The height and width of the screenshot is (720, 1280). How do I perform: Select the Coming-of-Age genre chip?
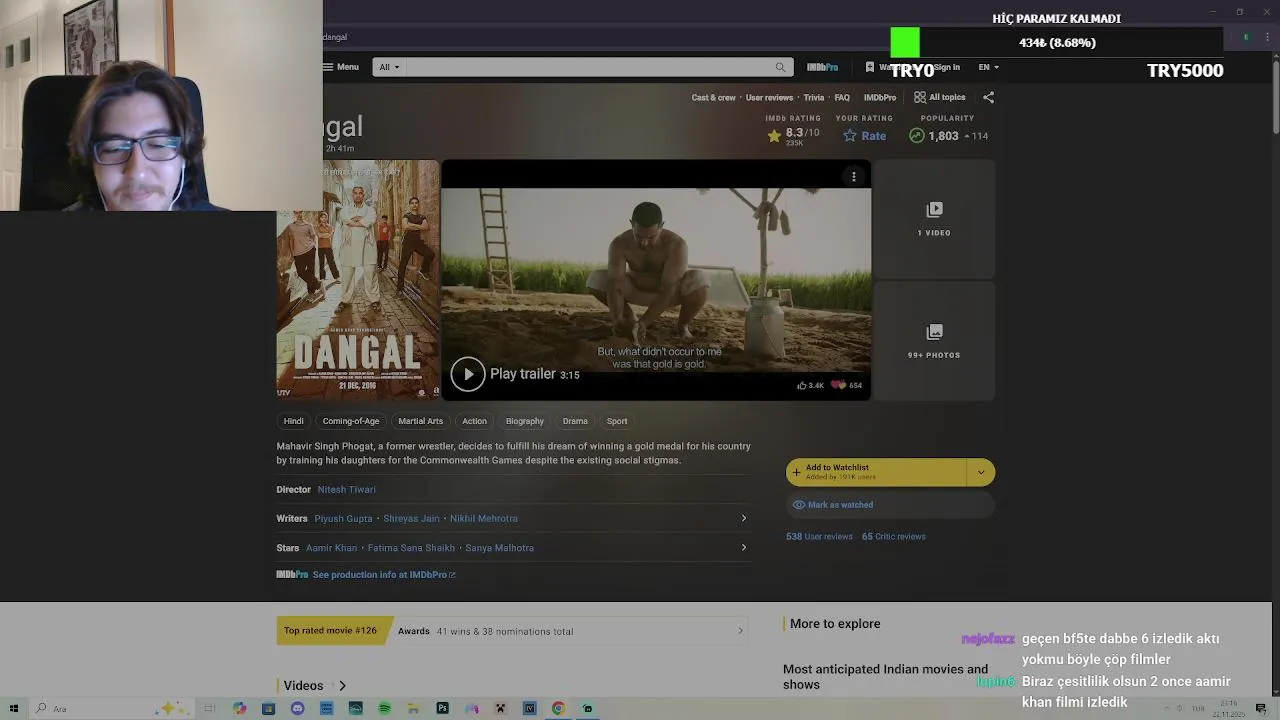pos(351,421)
